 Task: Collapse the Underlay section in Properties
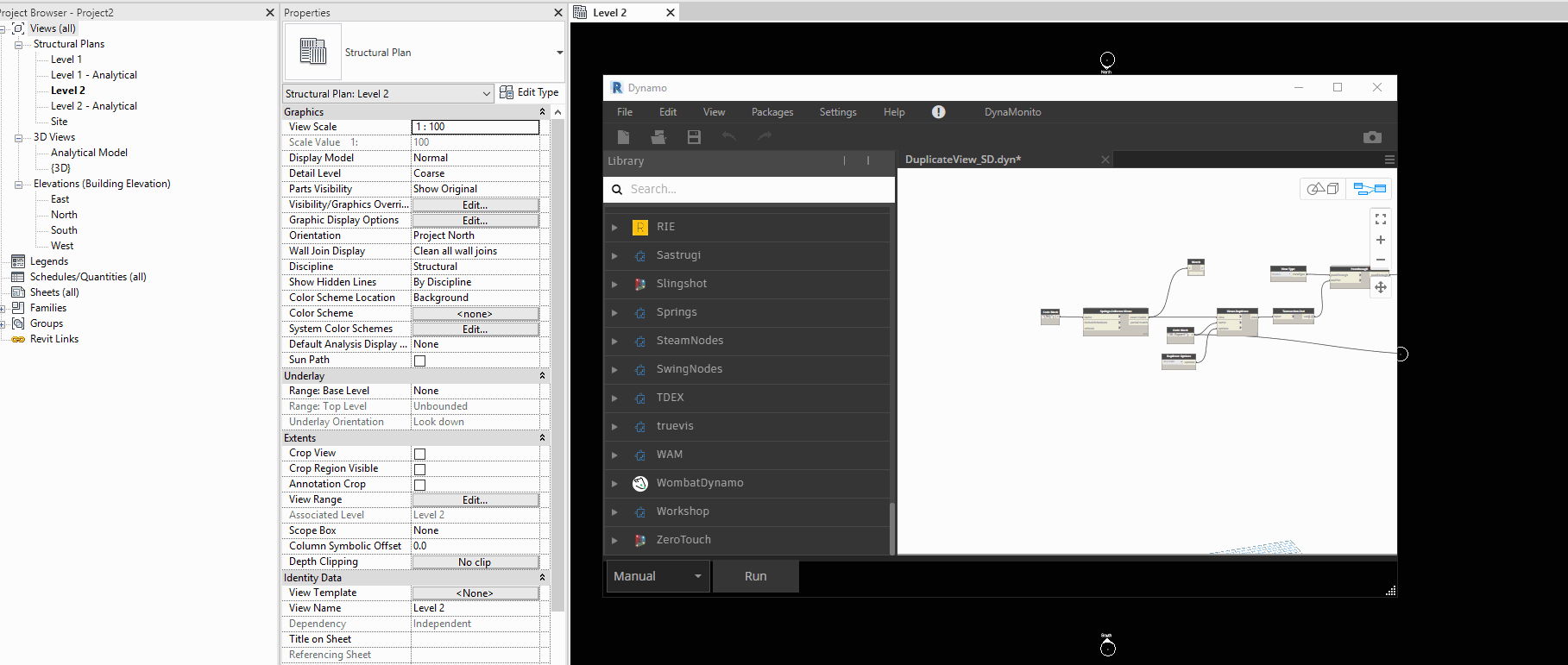point(542,376)
